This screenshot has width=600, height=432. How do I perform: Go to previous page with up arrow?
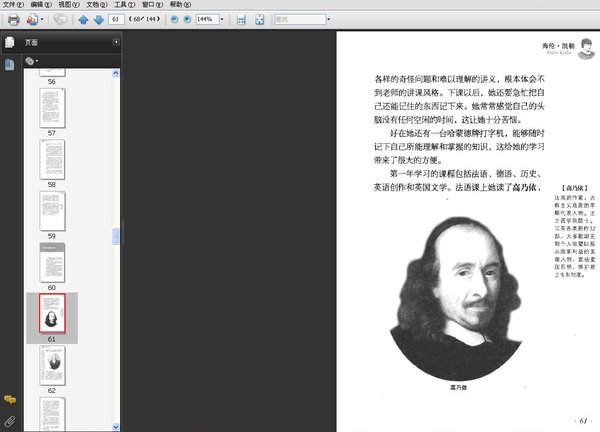tap(83, 19)
